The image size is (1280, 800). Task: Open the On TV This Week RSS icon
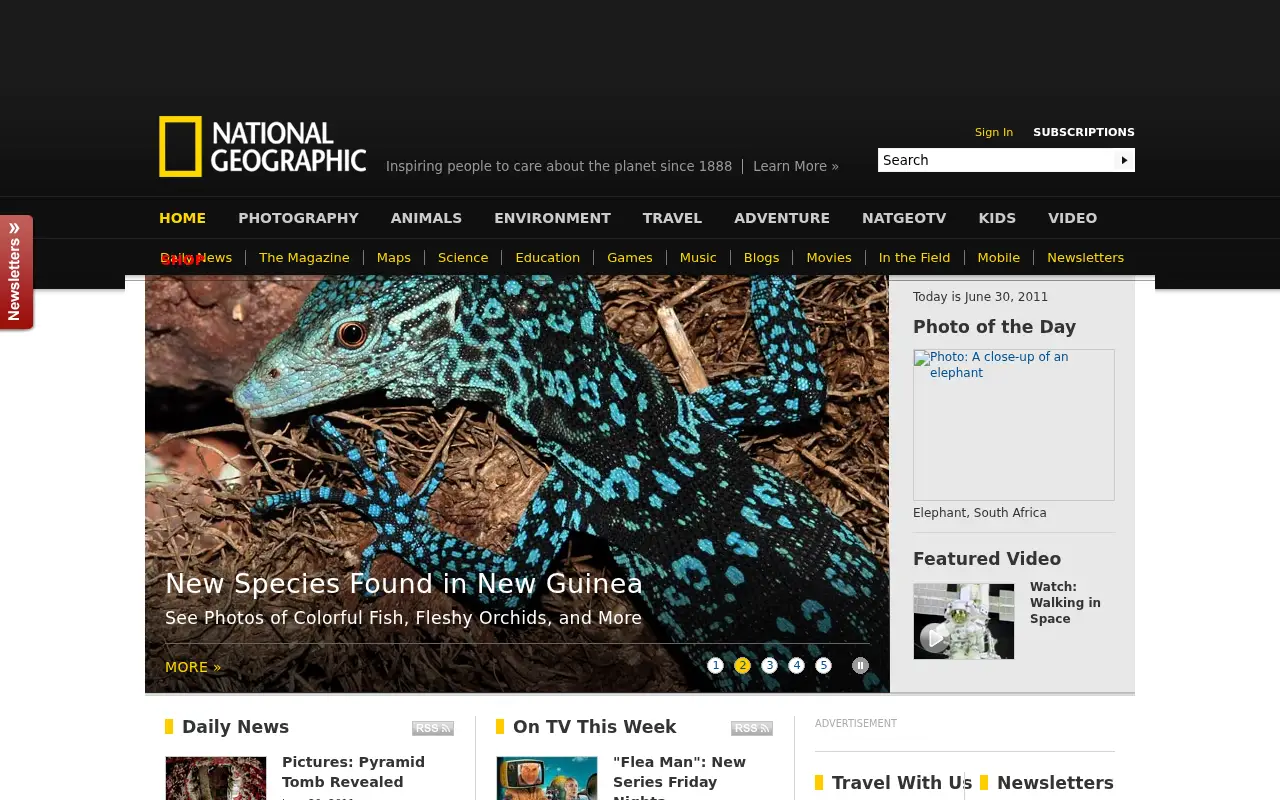(x=752, y=728)
